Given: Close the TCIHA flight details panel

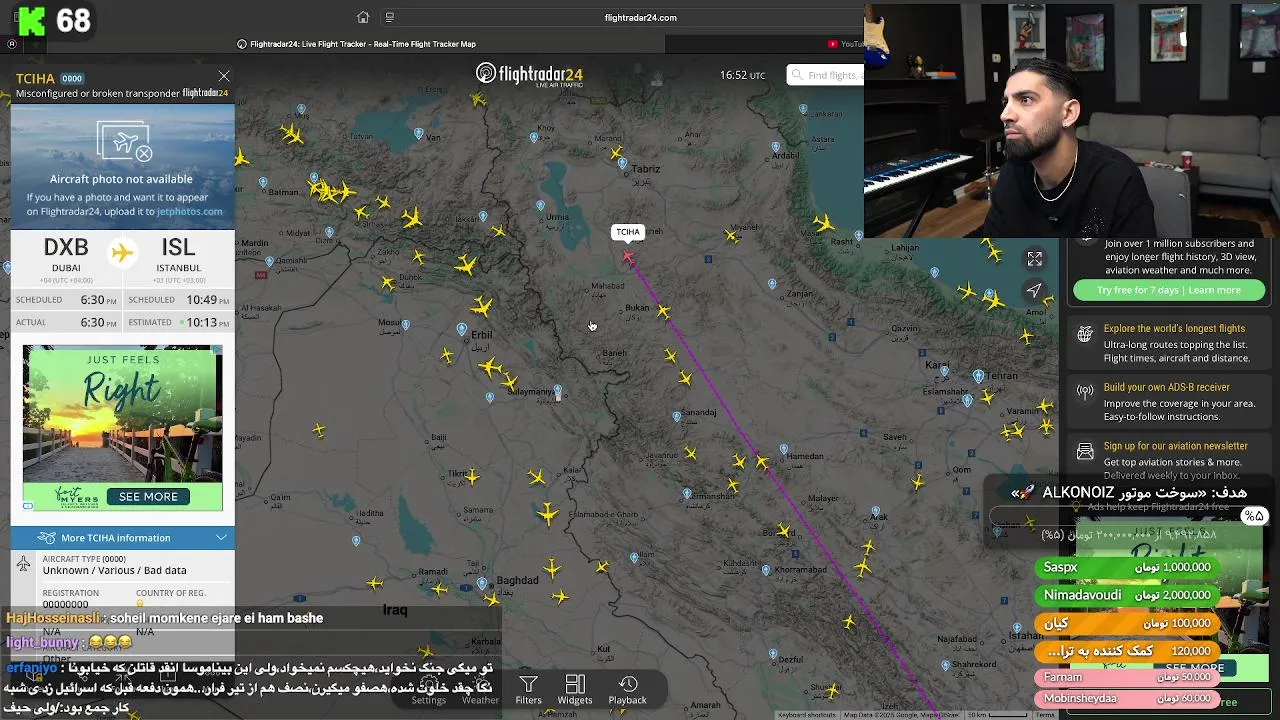Looking at the screenshot, I should coord(224,76).
